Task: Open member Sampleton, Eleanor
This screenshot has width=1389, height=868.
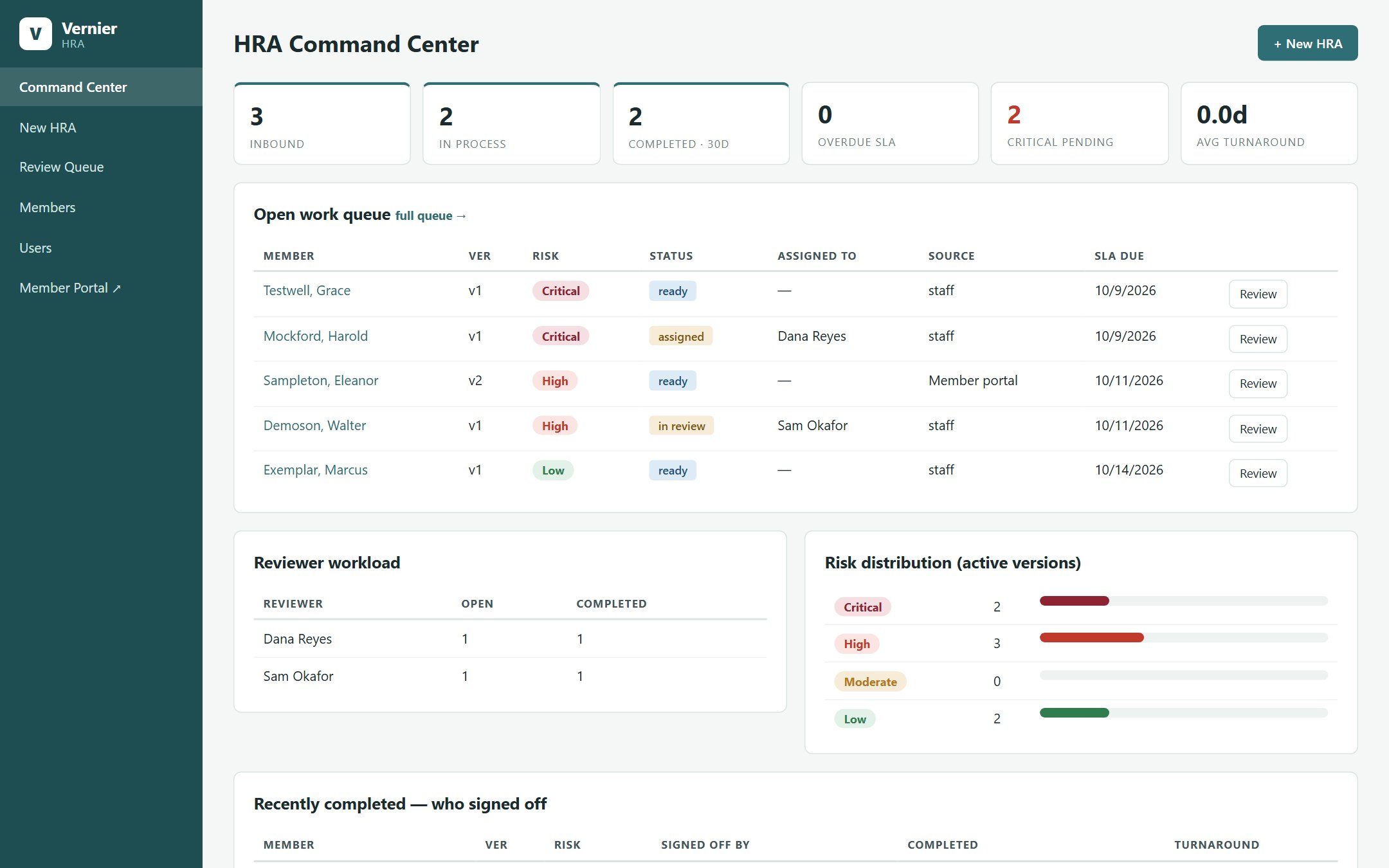Action: pos(320,381)
